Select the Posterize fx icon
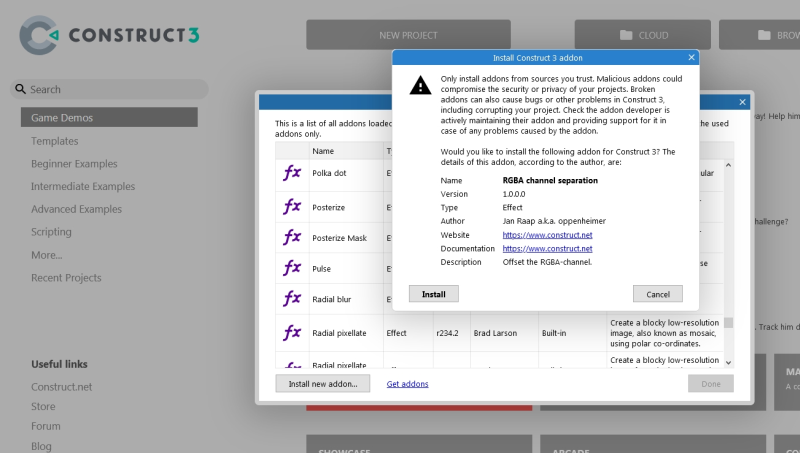800x453 pixels. coord(292,207)
